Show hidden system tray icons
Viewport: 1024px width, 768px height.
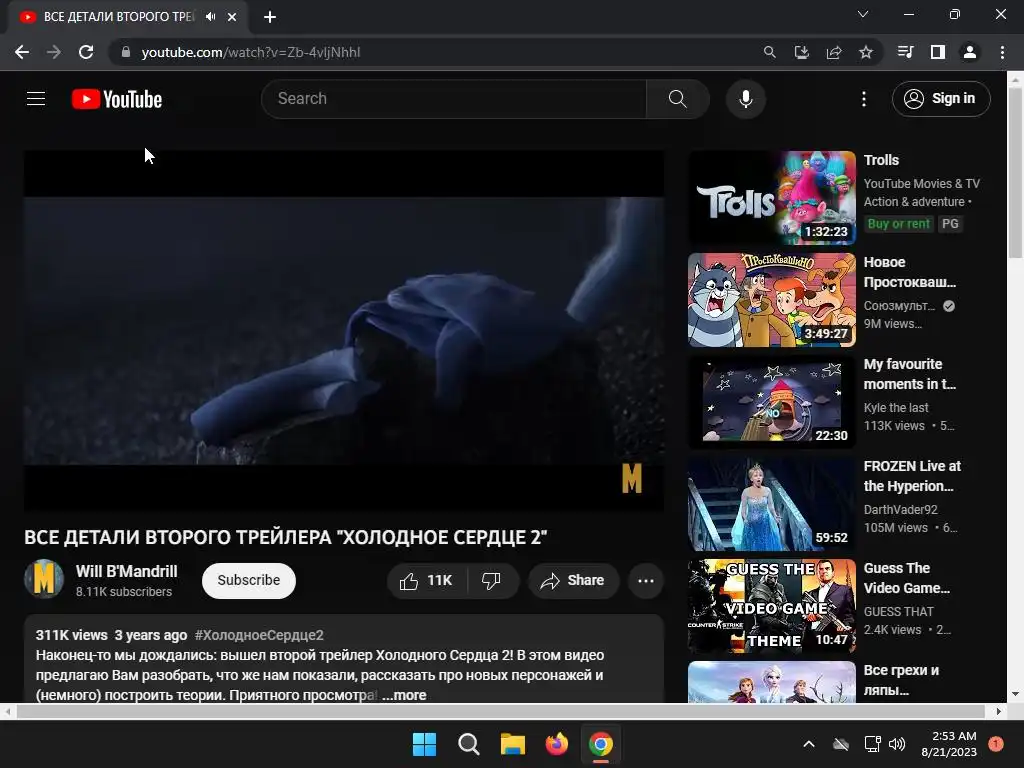pyautogui.click(x=808, y=744)
